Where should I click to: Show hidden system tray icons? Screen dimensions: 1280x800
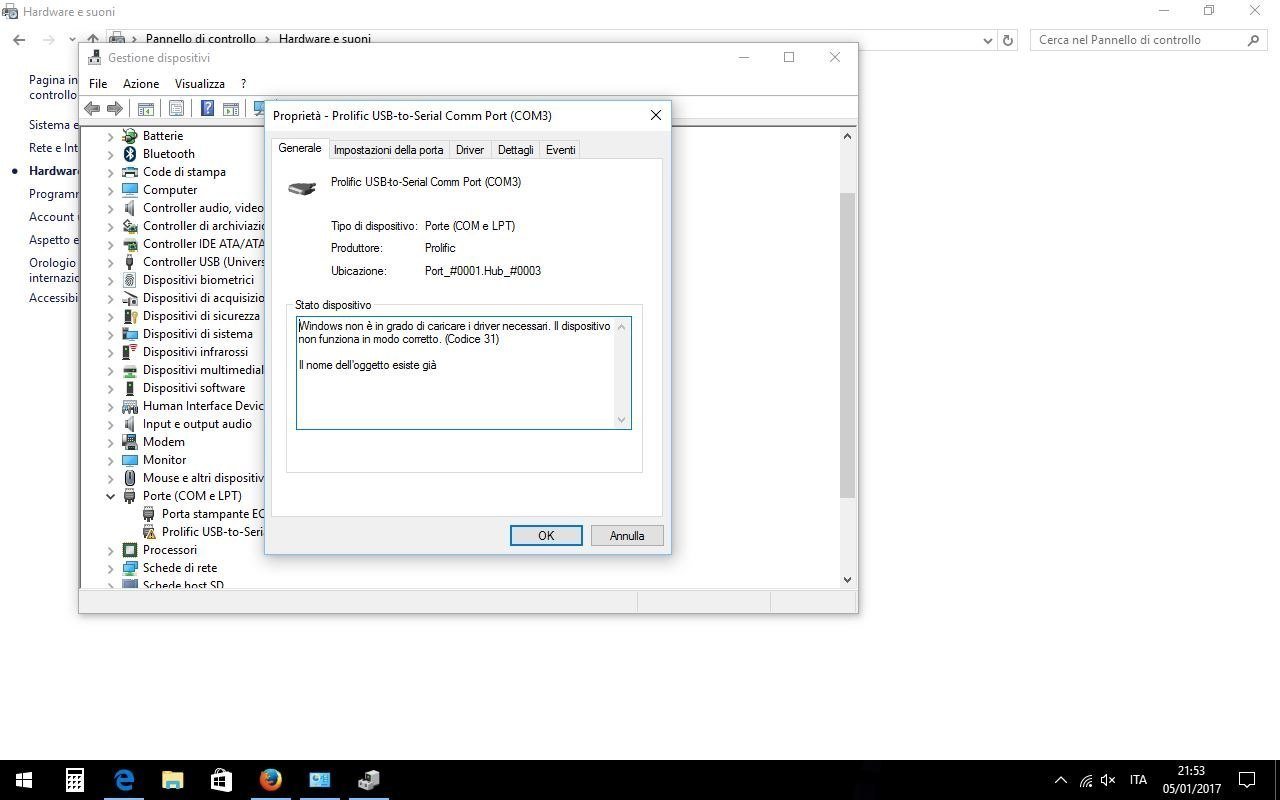click(1060, 780)
